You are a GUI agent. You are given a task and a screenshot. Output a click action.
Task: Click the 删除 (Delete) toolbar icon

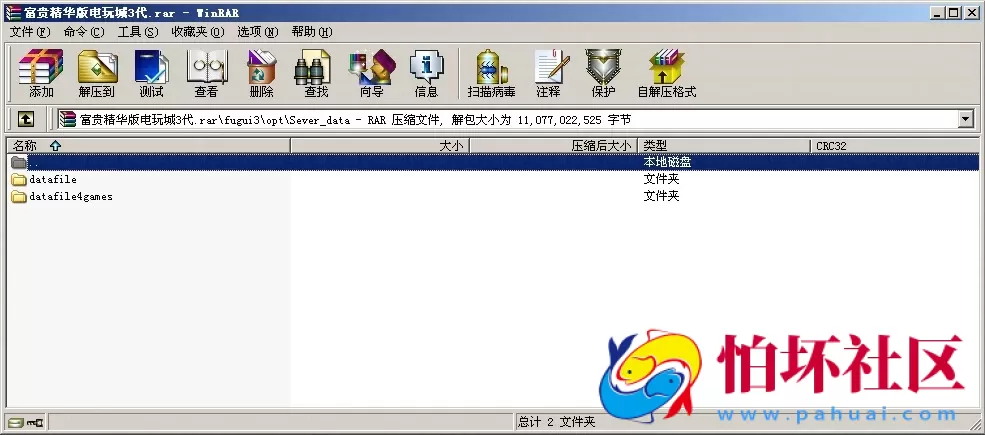[x=261, y=74]
